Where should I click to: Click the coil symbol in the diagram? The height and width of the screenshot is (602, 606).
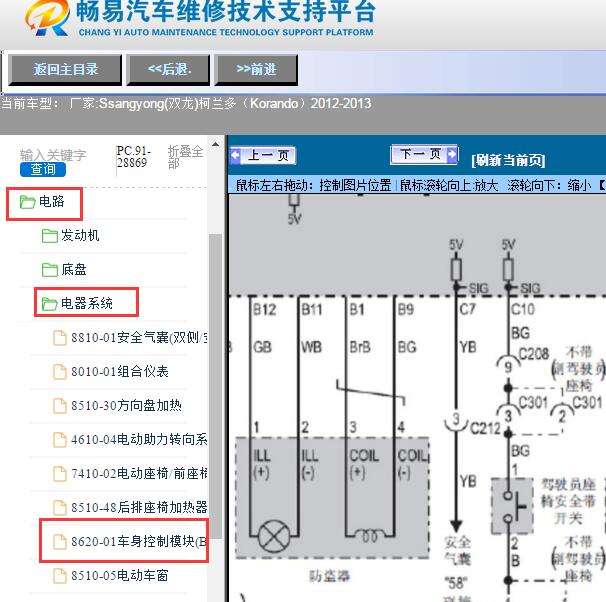369,536
